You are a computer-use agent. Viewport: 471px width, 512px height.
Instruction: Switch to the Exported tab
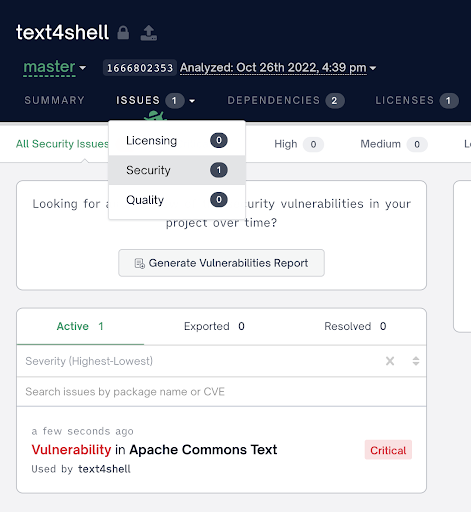coord(214,326)
